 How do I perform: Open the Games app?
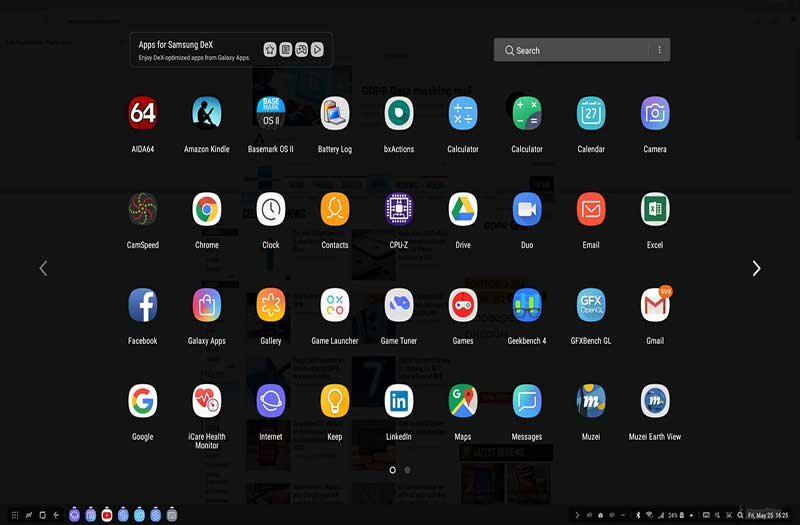click(x=463, y=305)
